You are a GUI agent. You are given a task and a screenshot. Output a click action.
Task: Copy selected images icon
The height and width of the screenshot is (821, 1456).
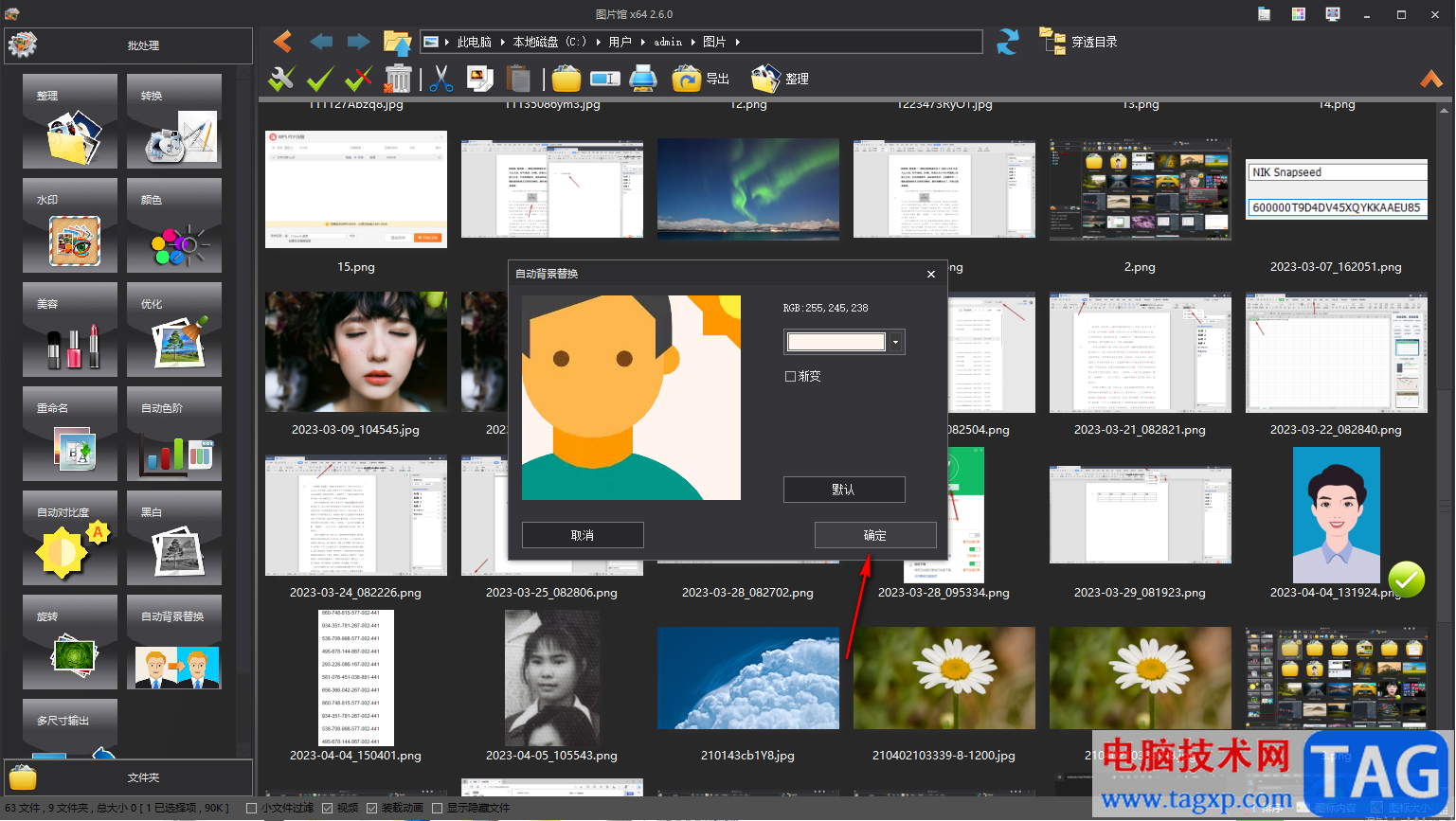(480, 79)
